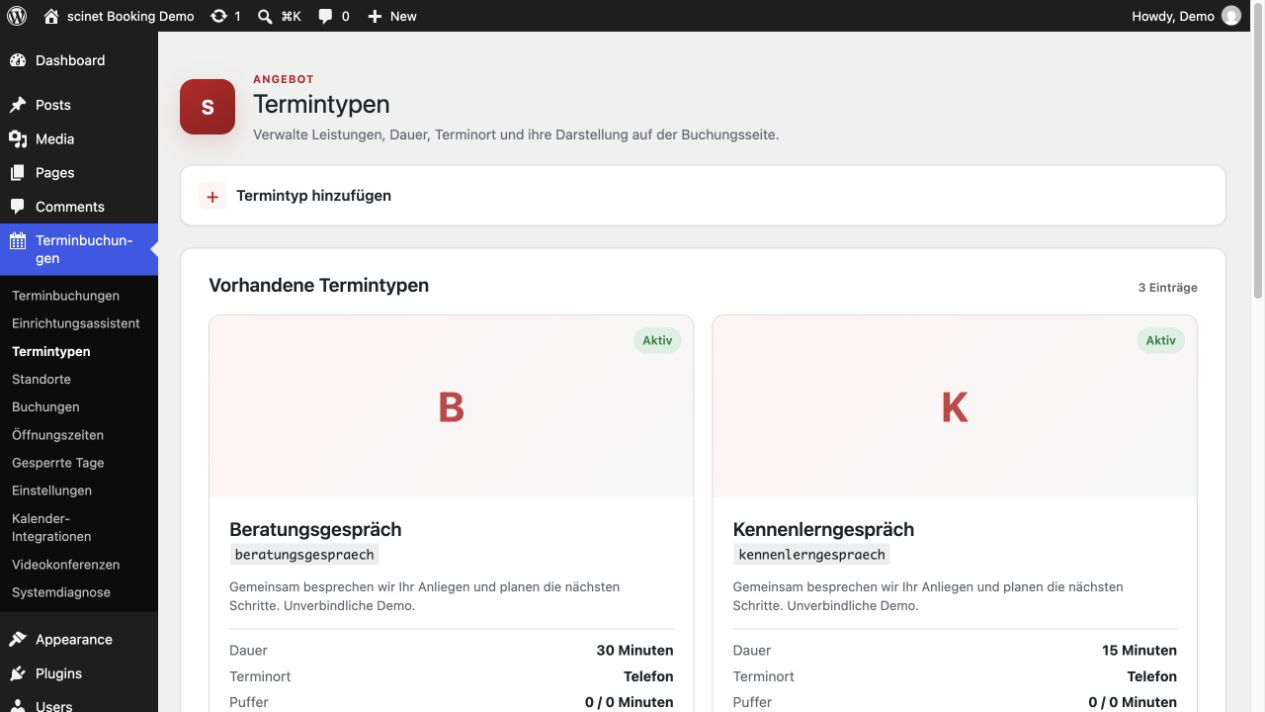1265x712 pixels.
Task: Open the WordPress logo menu
Action: pyautogui.click(x=16, y=16)
